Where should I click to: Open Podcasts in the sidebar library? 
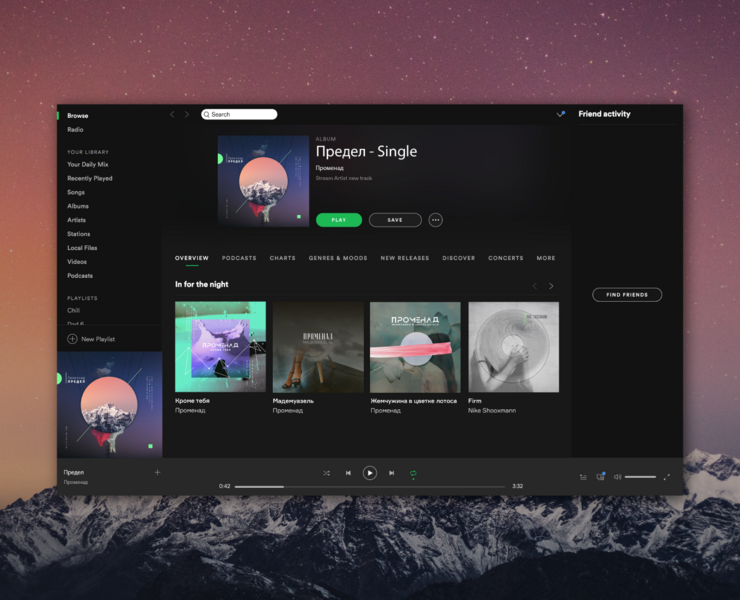[80, 276]
